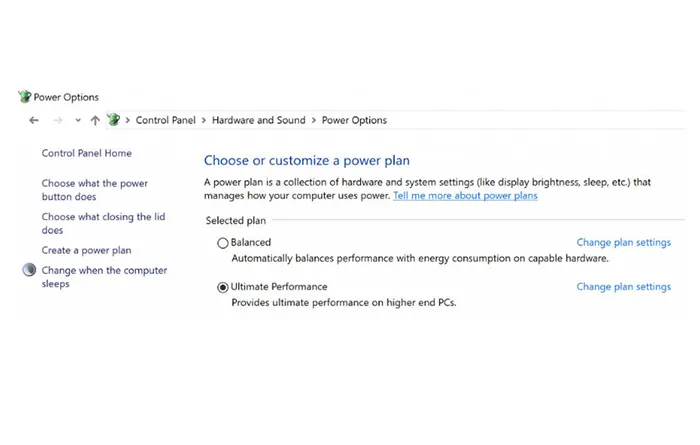
Task: Select the Ultimate Performance power plan
Action: [223, 287]
